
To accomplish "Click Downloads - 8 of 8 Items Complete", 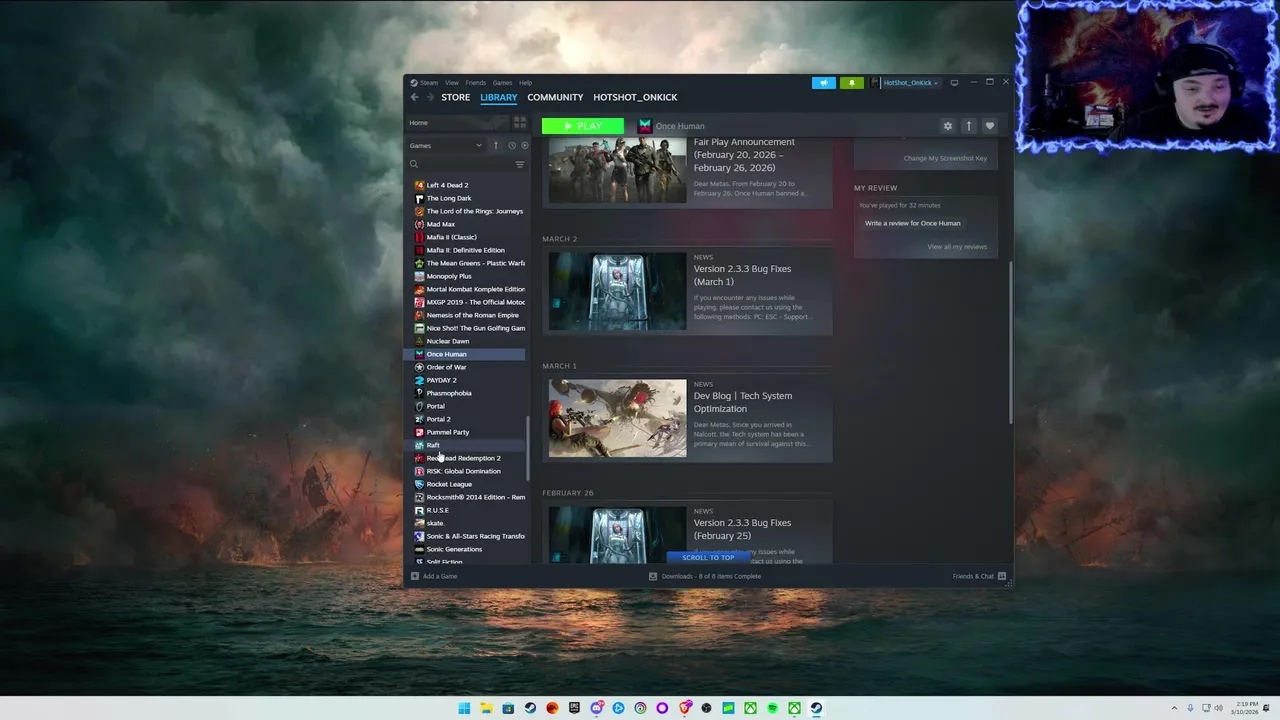I will click(x=711, y=576).
